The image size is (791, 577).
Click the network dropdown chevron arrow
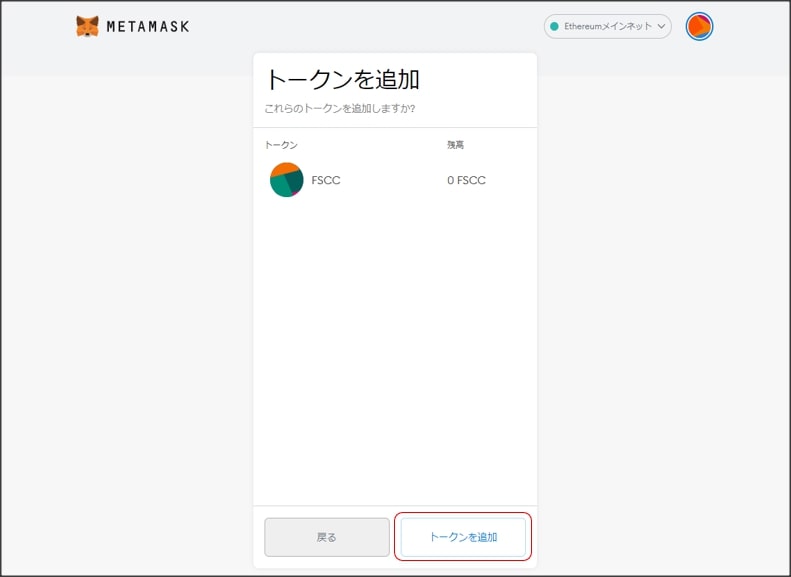click(x=661, y=27)
